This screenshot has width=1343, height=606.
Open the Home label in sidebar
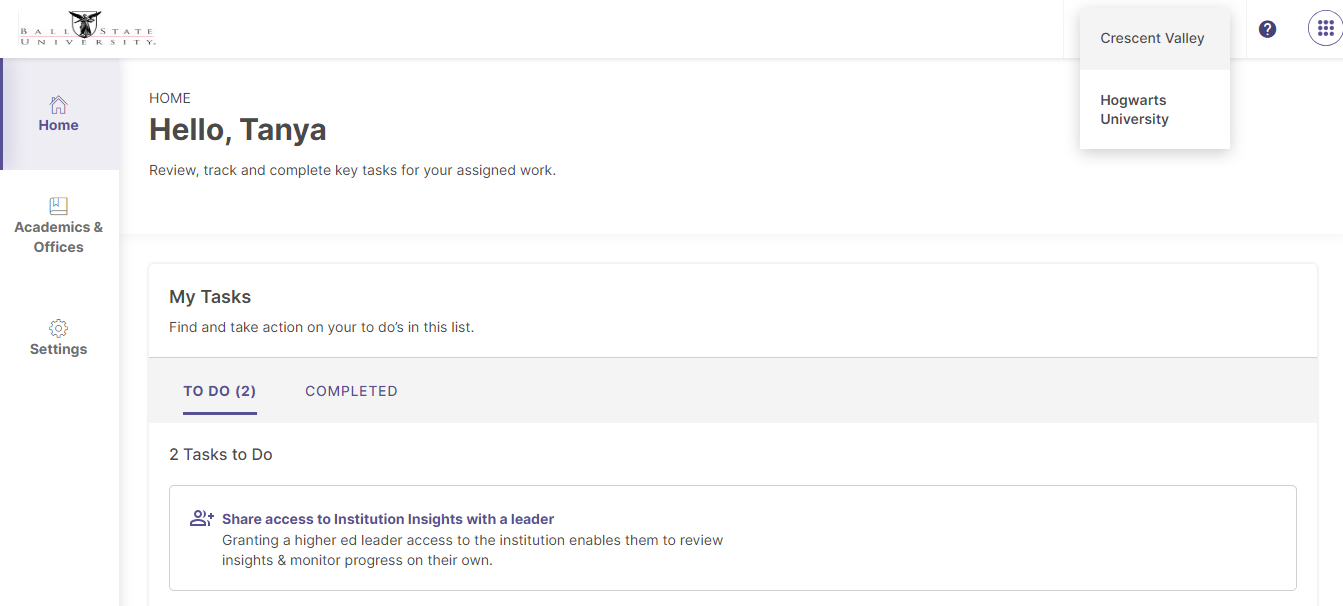[59, 126]
